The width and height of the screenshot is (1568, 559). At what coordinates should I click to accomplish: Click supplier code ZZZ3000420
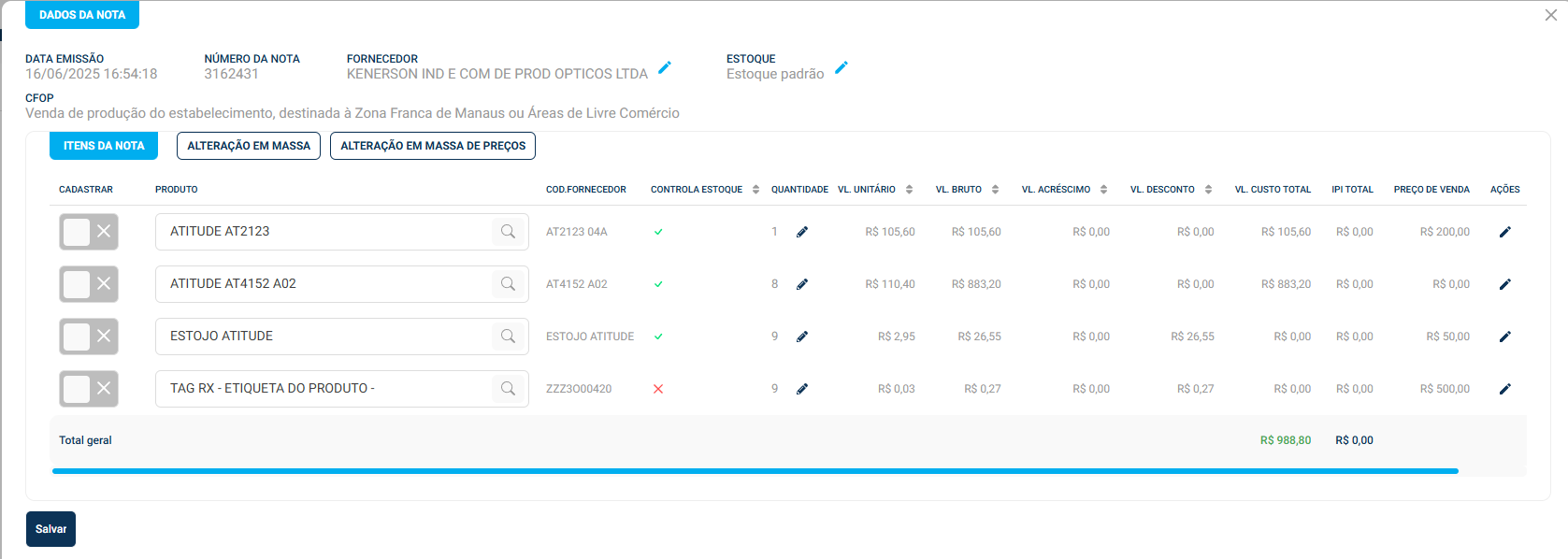pos(579,389)
